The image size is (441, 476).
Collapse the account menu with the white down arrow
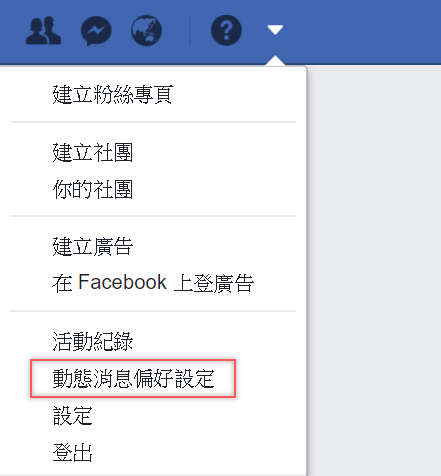pyautogui.click(x=275, y=30)
